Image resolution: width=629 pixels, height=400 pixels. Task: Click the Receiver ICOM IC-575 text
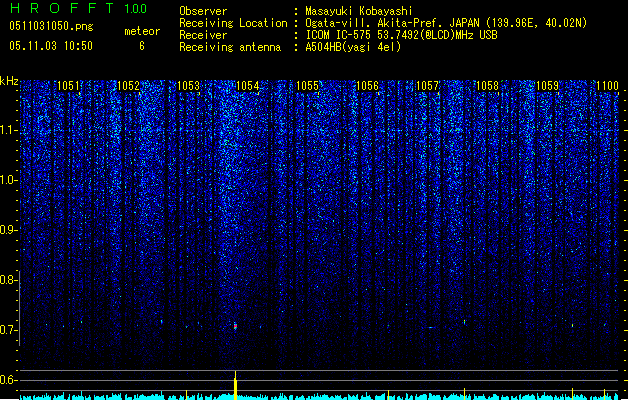point(401,35)
